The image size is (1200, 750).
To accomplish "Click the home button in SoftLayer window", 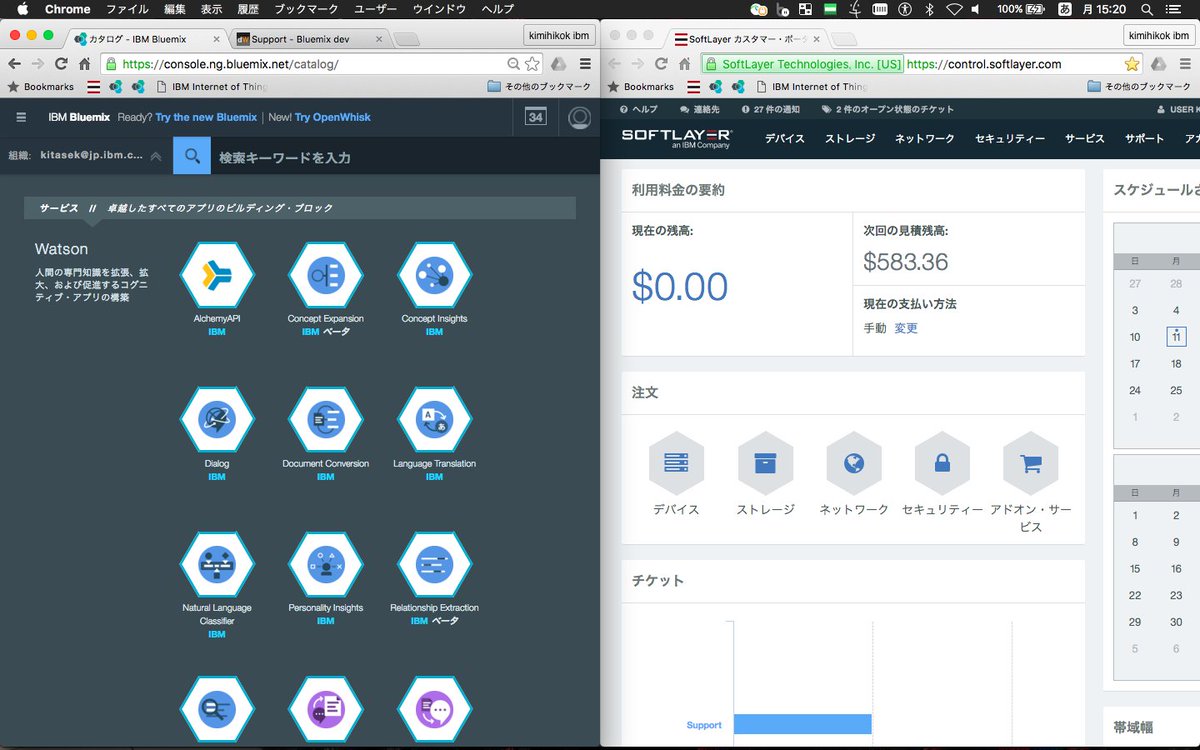I will [685, 63].
